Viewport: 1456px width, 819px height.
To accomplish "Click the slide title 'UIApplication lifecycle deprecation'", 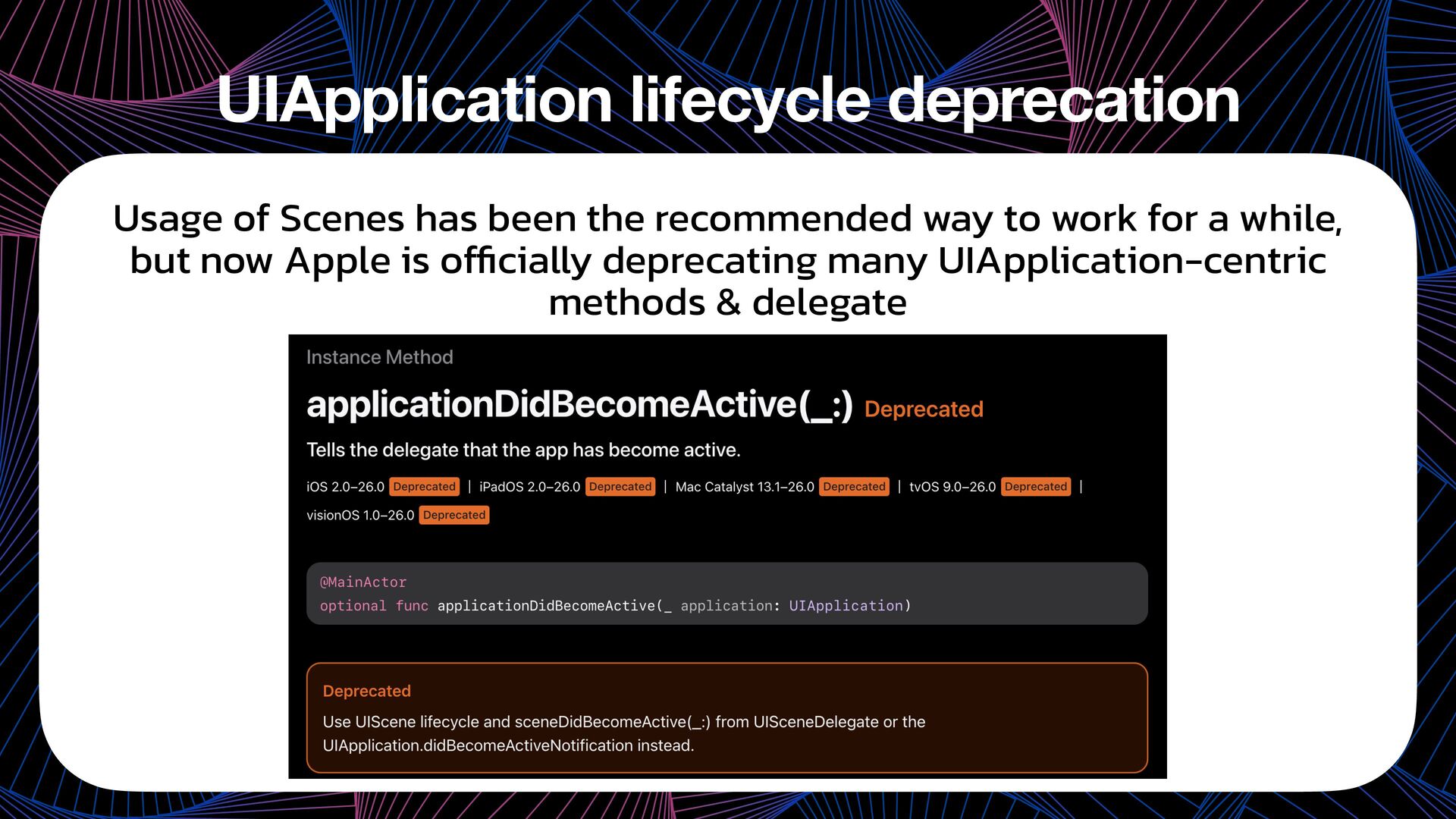I will point(728,100).
